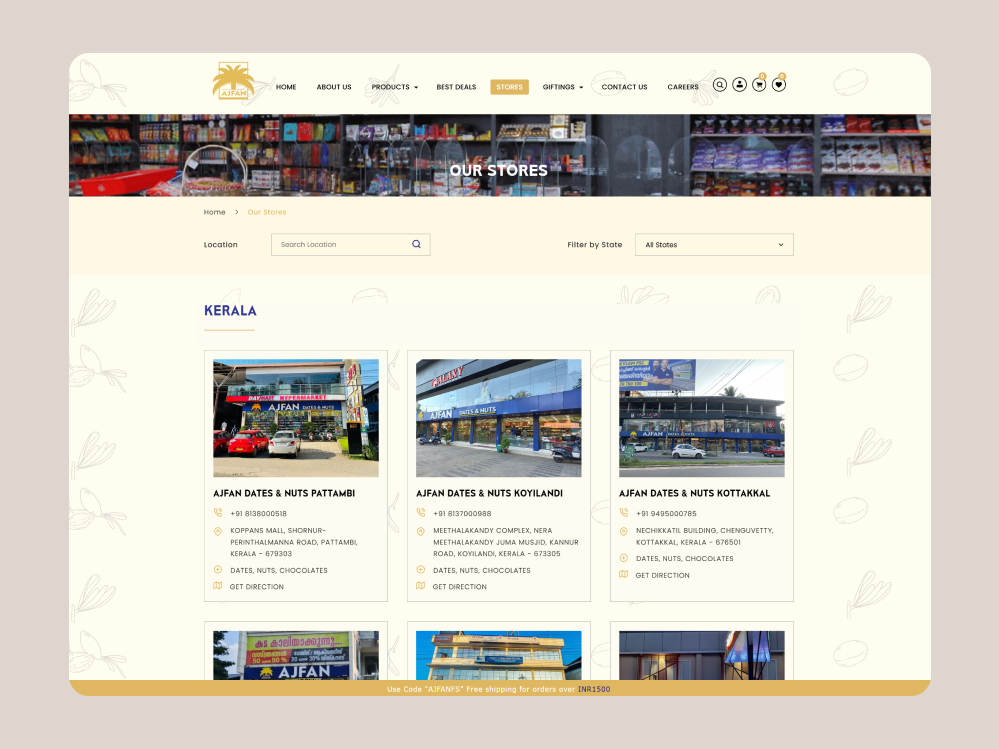This screenshot has width=999, height=749.
Task: Click the Kerala section heading
Action: click(230, 311)
